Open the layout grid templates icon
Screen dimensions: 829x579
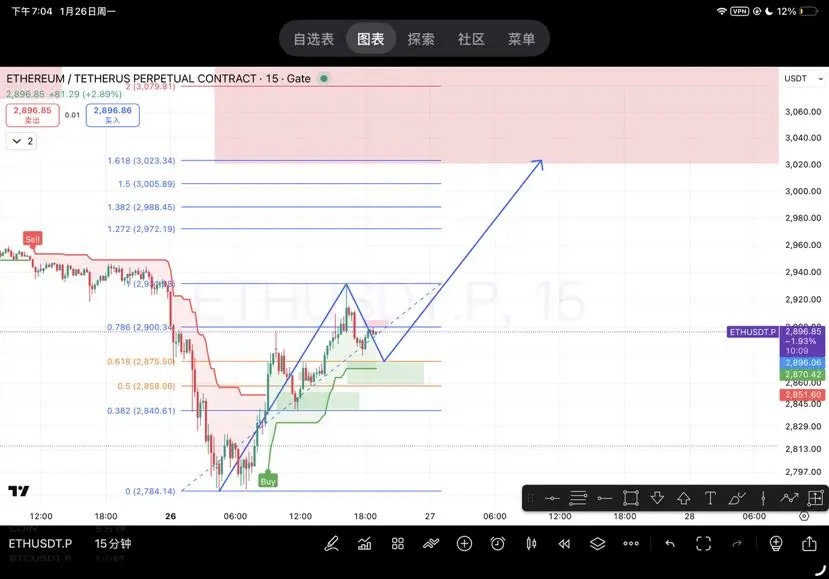[398, 544]
